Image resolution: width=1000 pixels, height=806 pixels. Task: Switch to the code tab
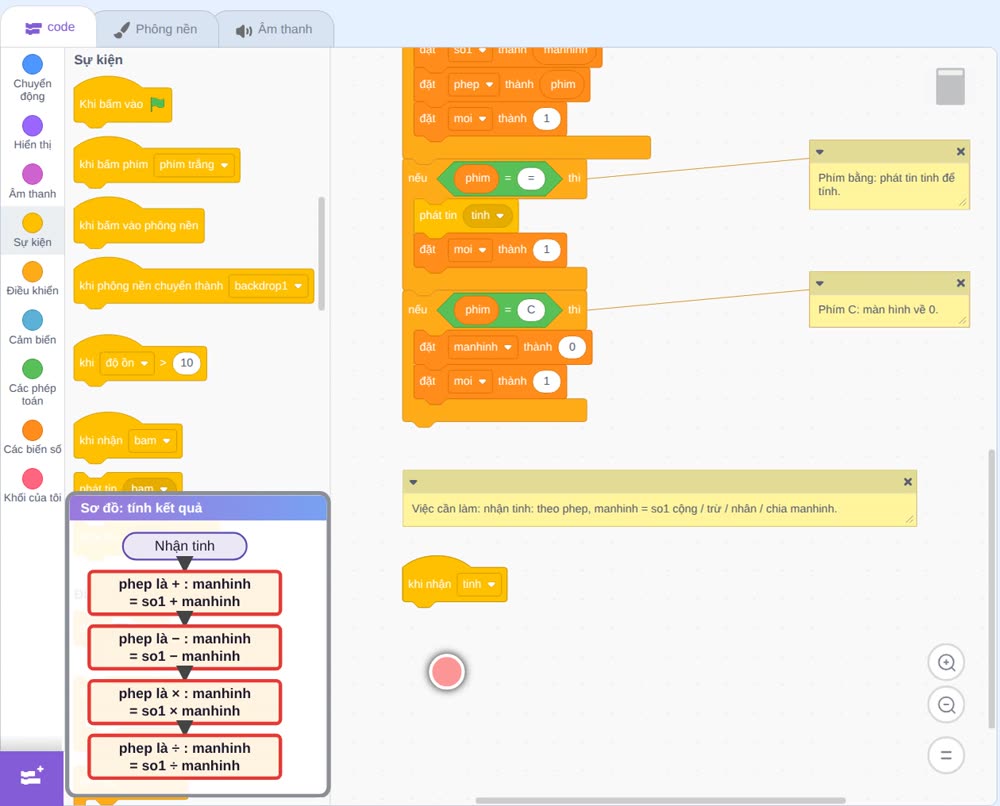(49, 27)
